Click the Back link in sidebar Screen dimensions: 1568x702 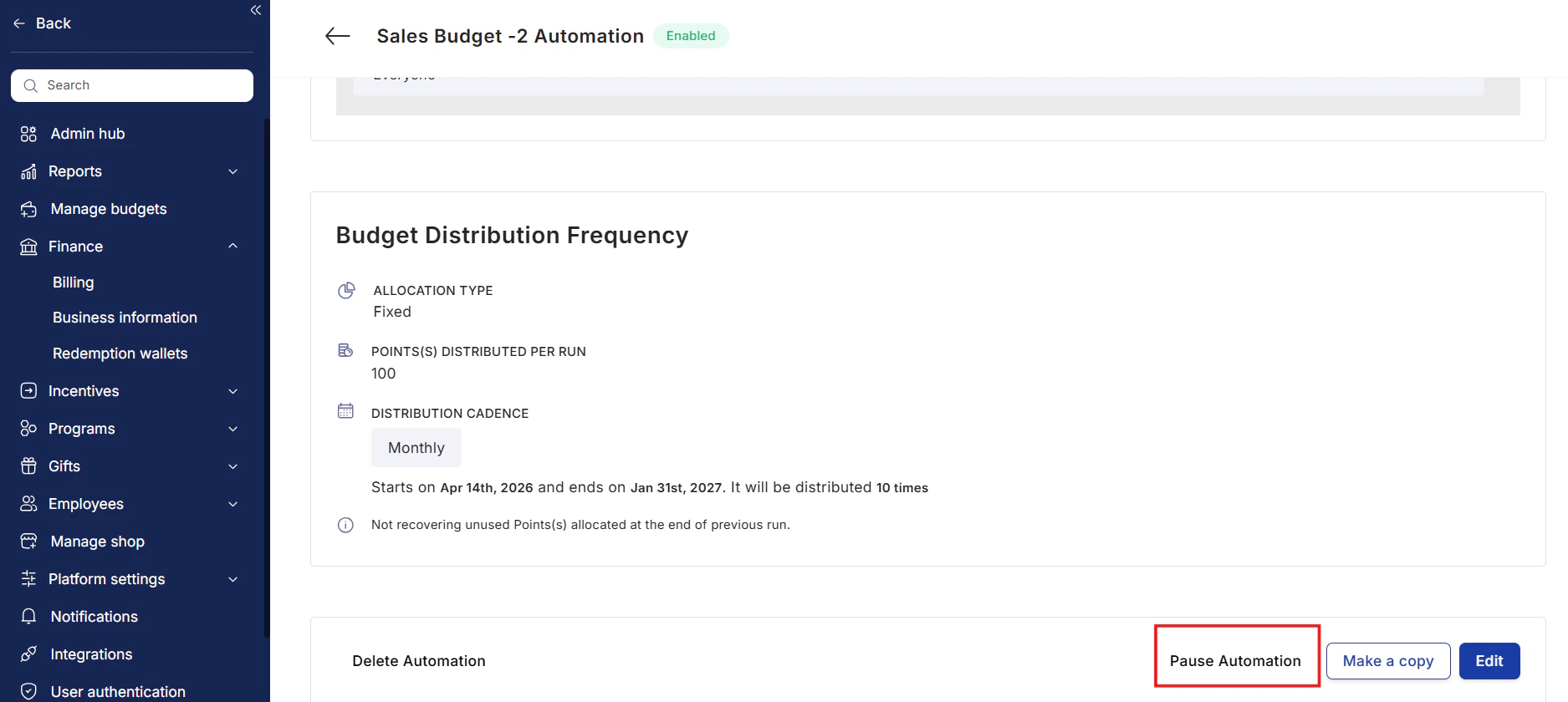54,23
